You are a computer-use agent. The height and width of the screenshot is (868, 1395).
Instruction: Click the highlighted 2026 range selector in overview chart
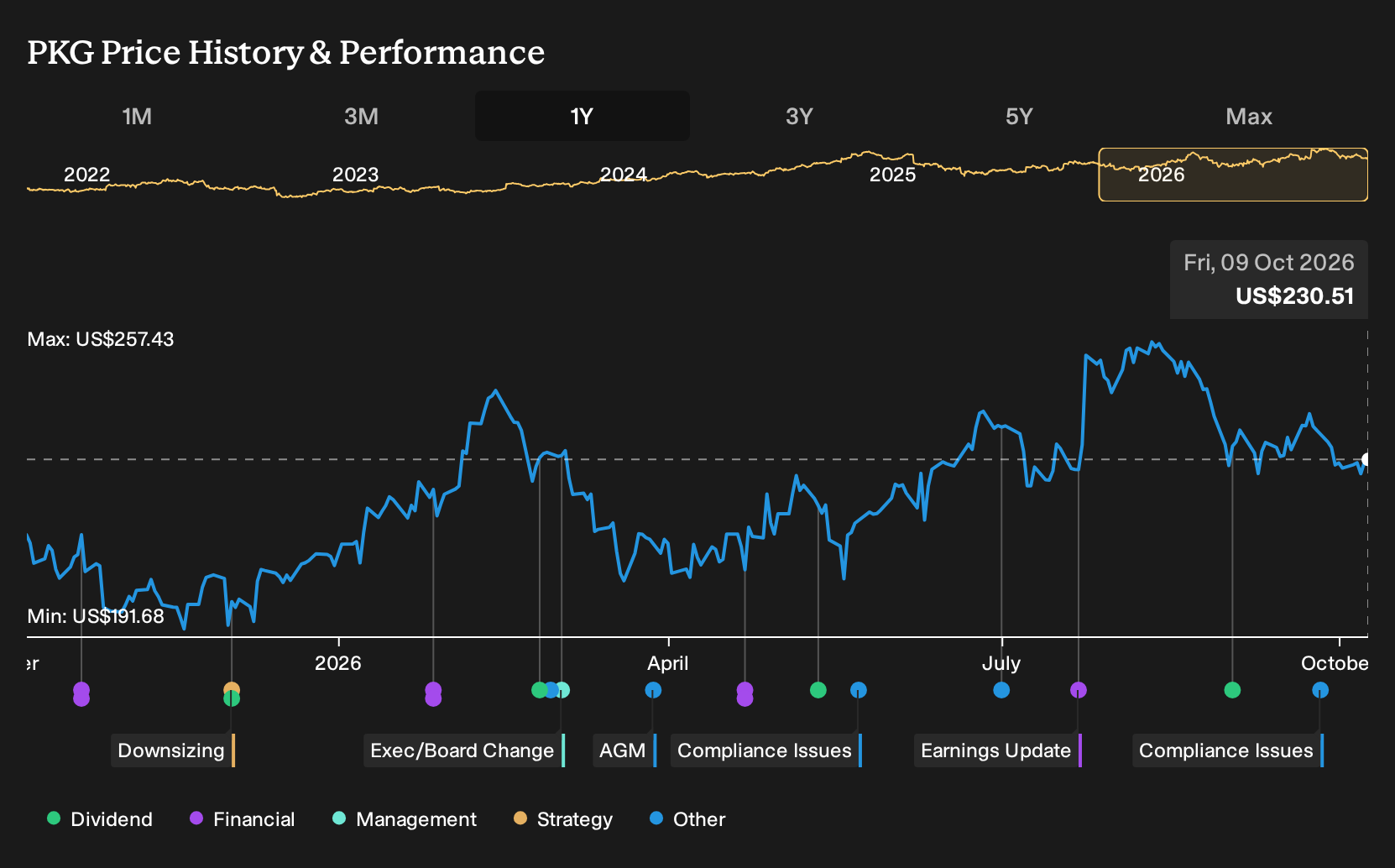pos(1233,175)
